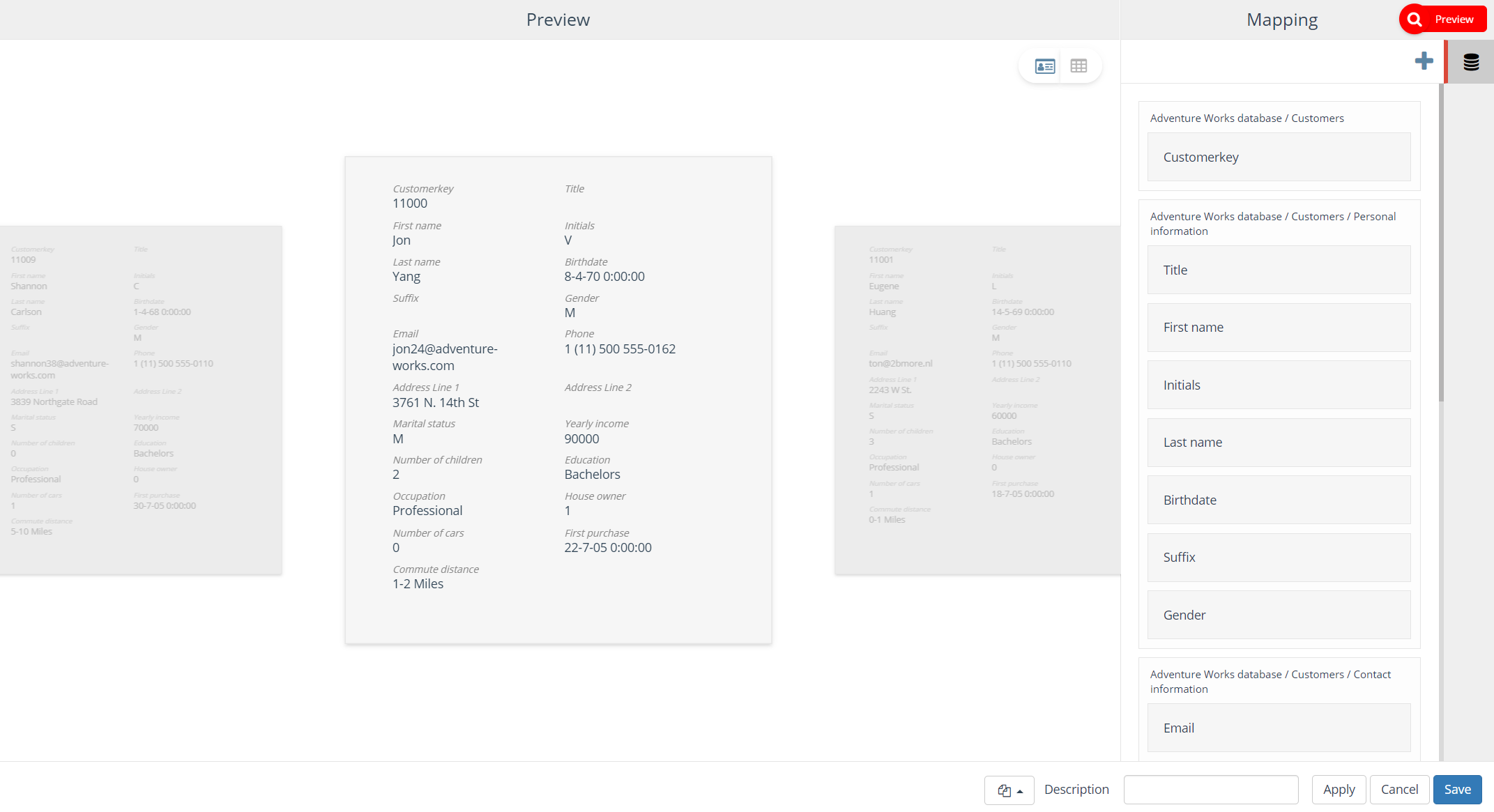
Task: Click the Occupation value Professional in center card
Action: [427, 511]
